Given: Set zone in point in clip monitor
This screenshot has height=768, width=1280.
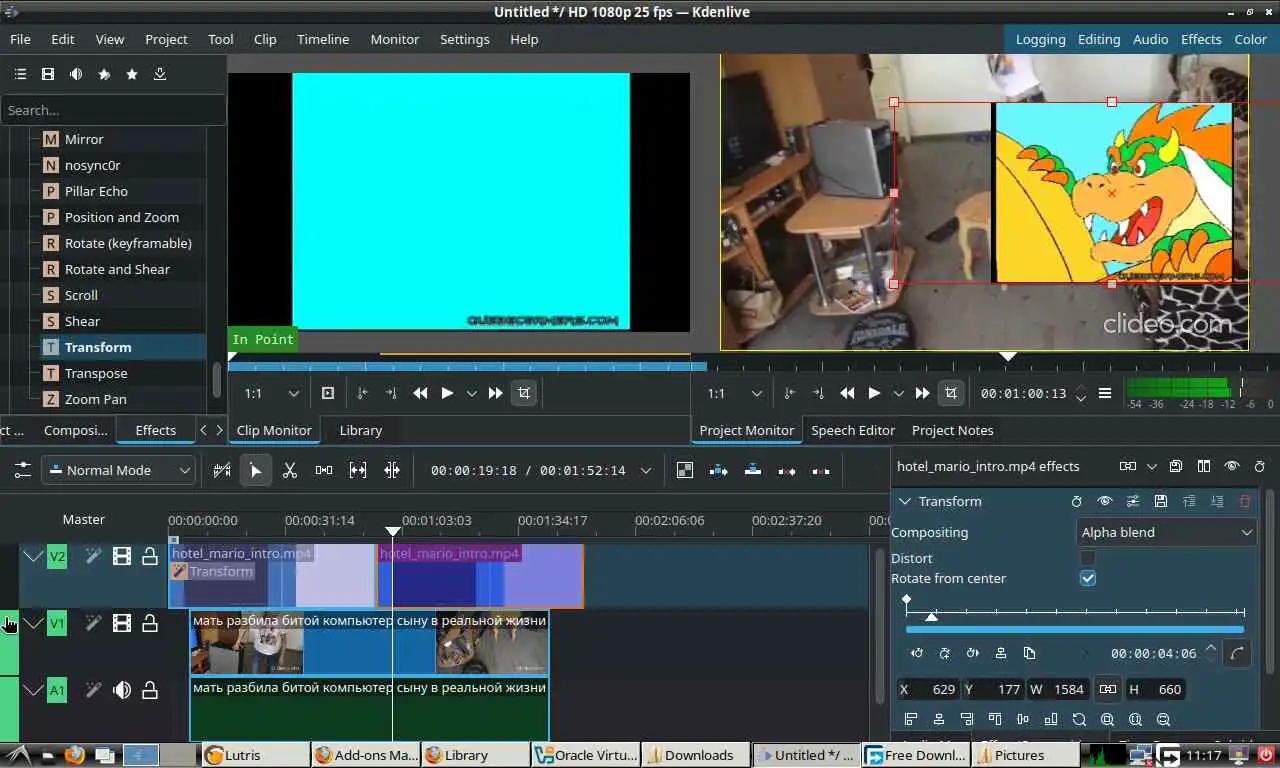Looking at the screenshot, I should tap(362, 393).
